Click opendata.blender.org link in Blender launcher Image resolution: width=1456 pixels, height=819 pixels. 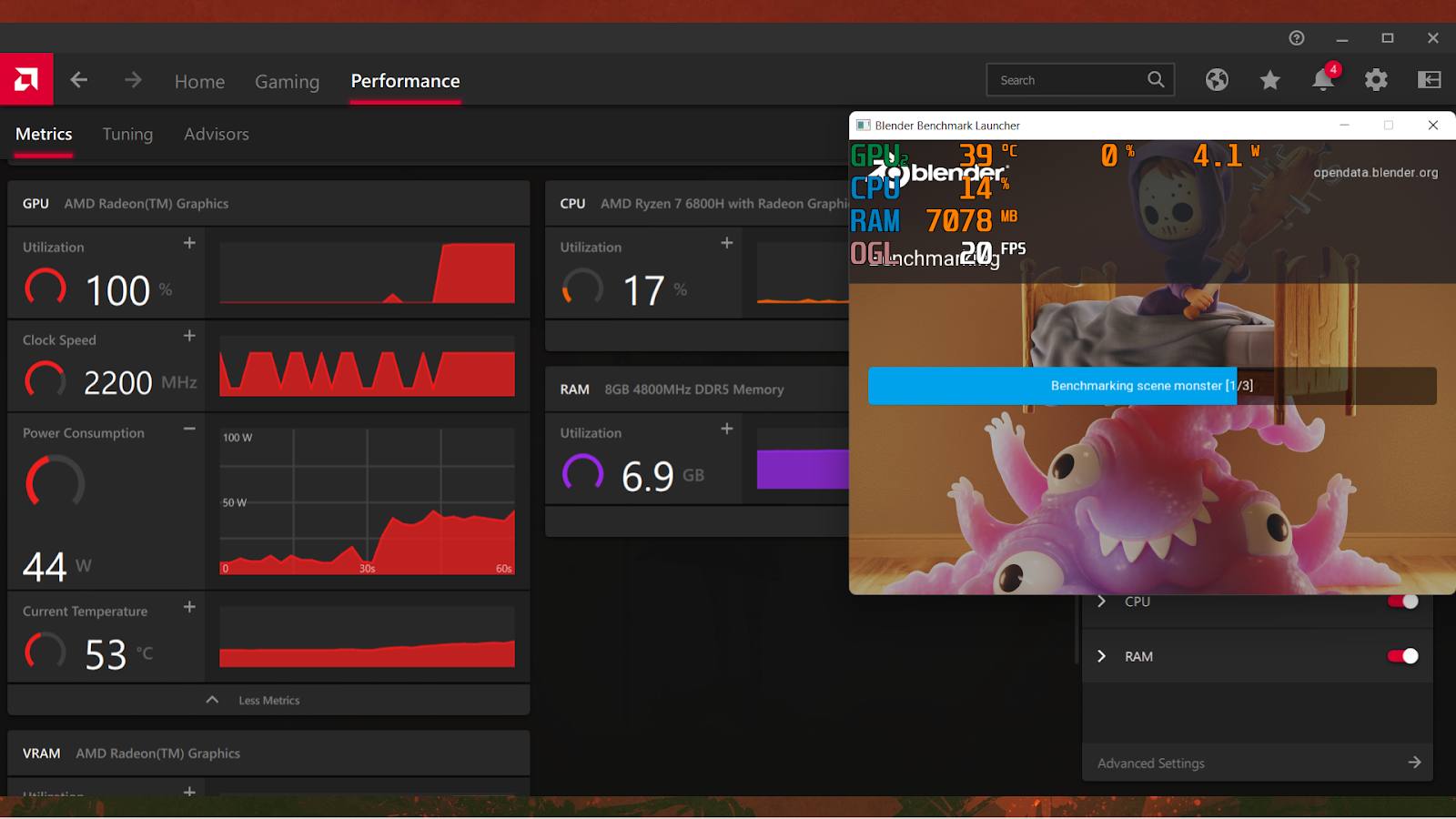[x=1376, y=173]
